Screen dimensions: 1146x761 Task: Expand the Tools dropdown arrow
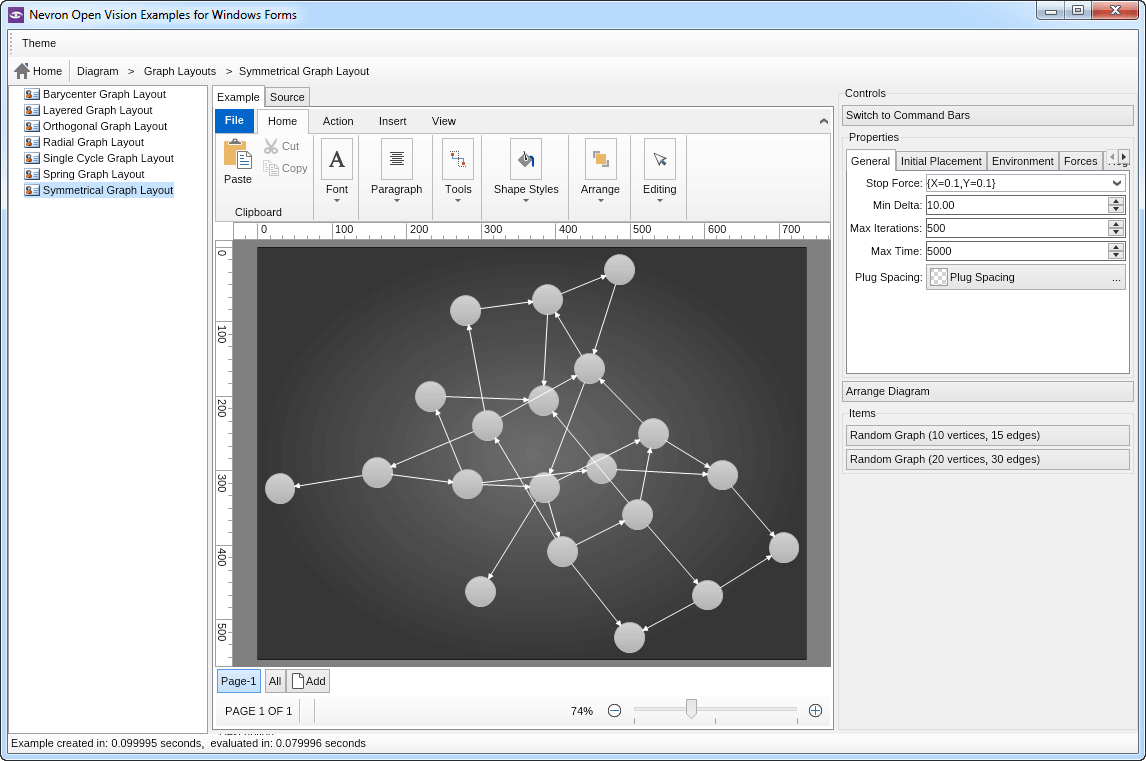[458, 200]
